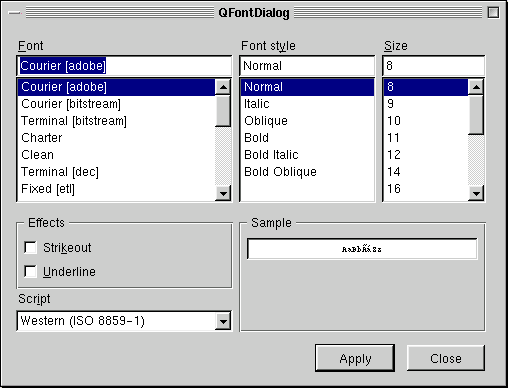Click the Font list scrollbar thumb

223,111
